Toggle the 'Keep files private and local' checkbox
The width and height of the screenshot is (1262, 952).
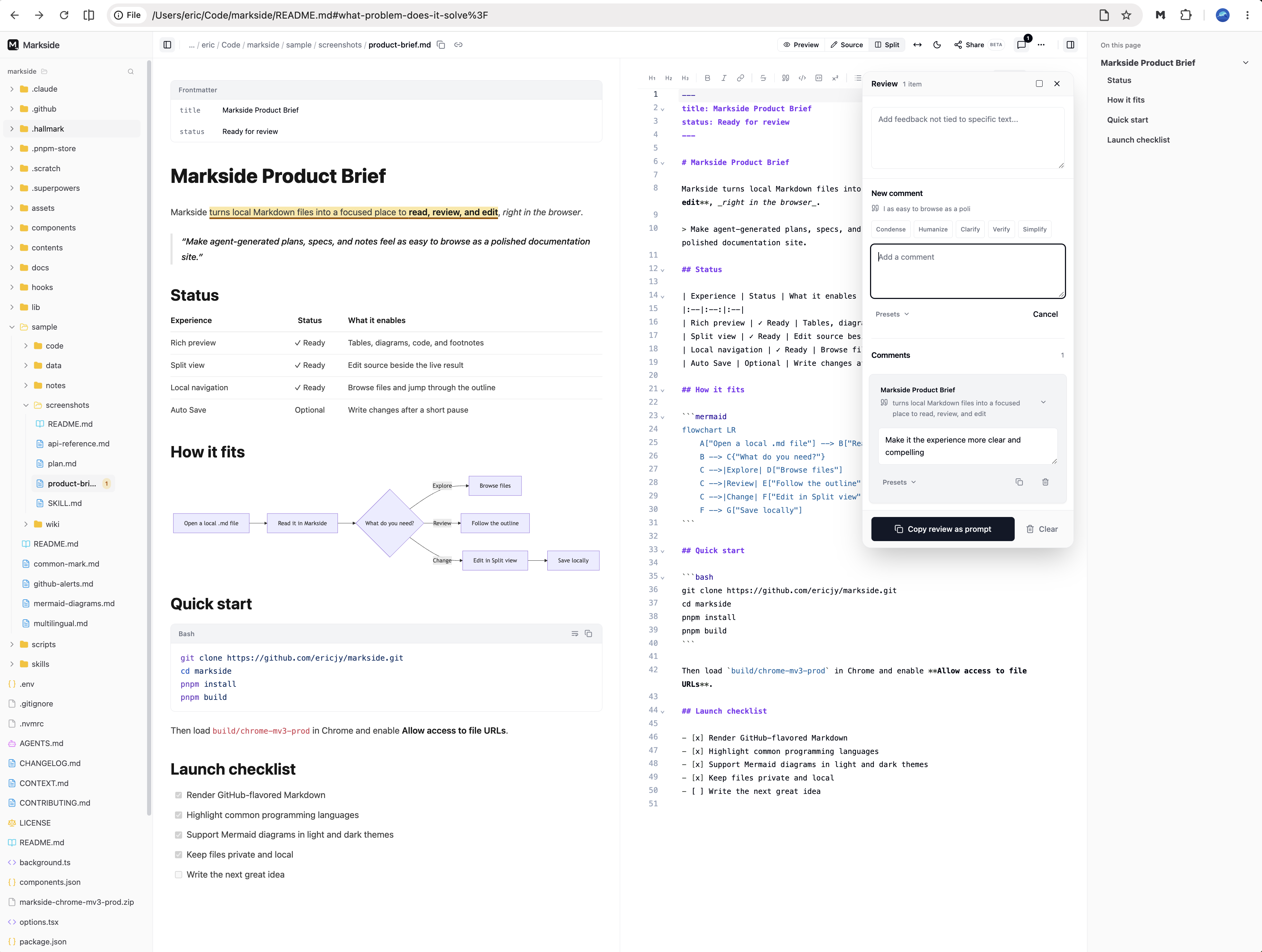click(178, 855)
